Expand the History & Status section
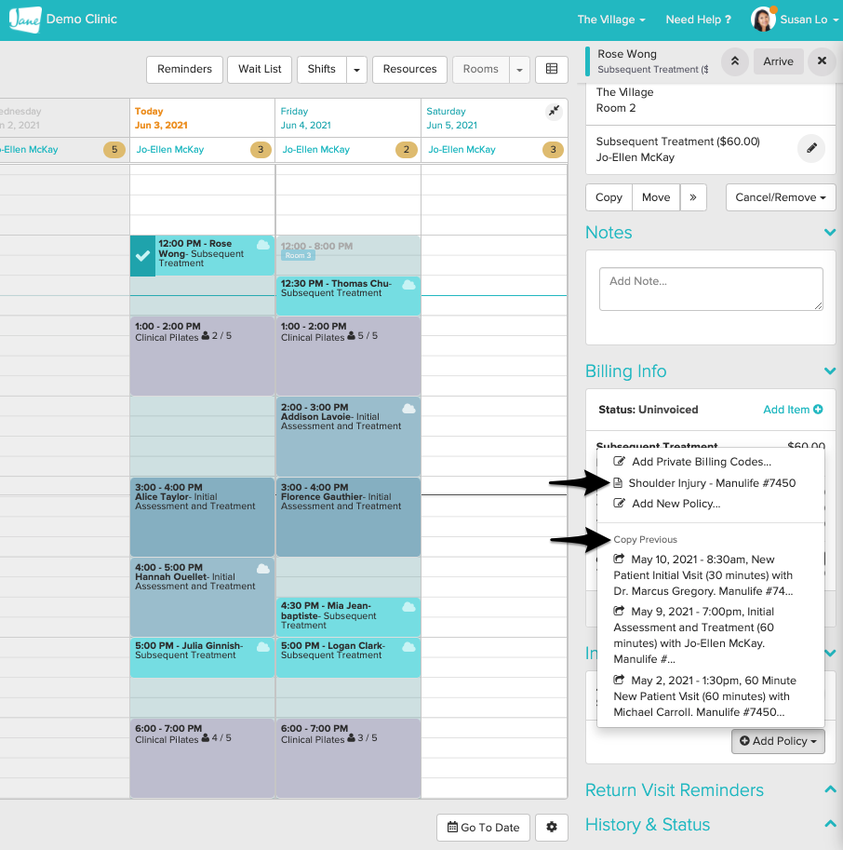This screenshot has height=850, width=843. (x=829, y=824)
